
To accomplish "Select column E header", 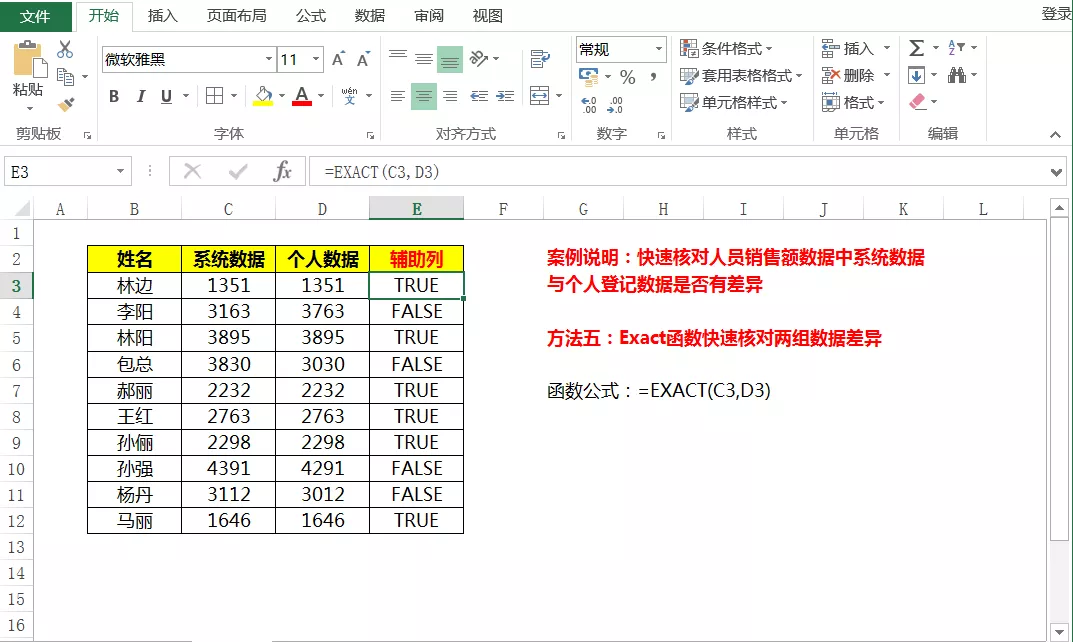I will [x=416, y=209].
